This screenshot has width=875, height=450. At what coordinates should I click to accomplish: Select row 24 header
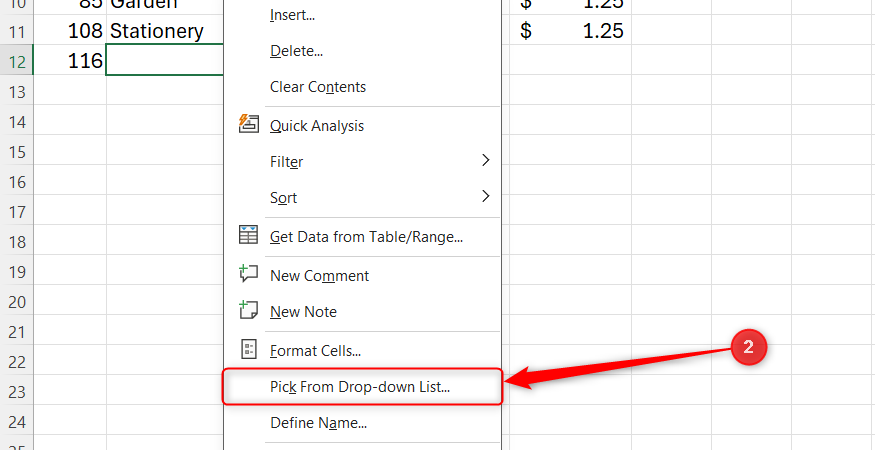click(x=17, y=422)
